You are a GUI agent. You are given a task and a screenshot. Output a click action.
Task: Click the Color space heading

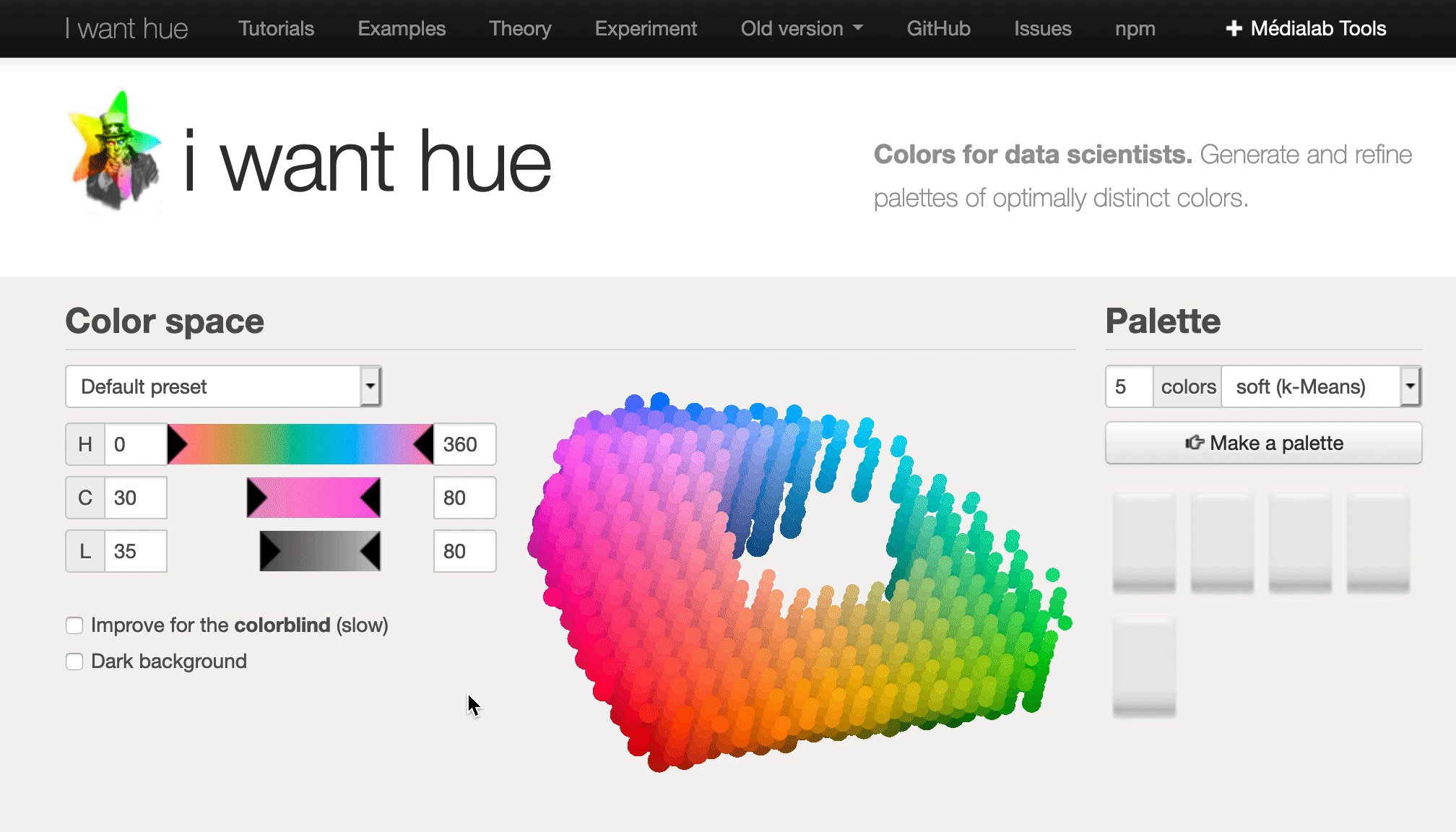pos(165,321)
